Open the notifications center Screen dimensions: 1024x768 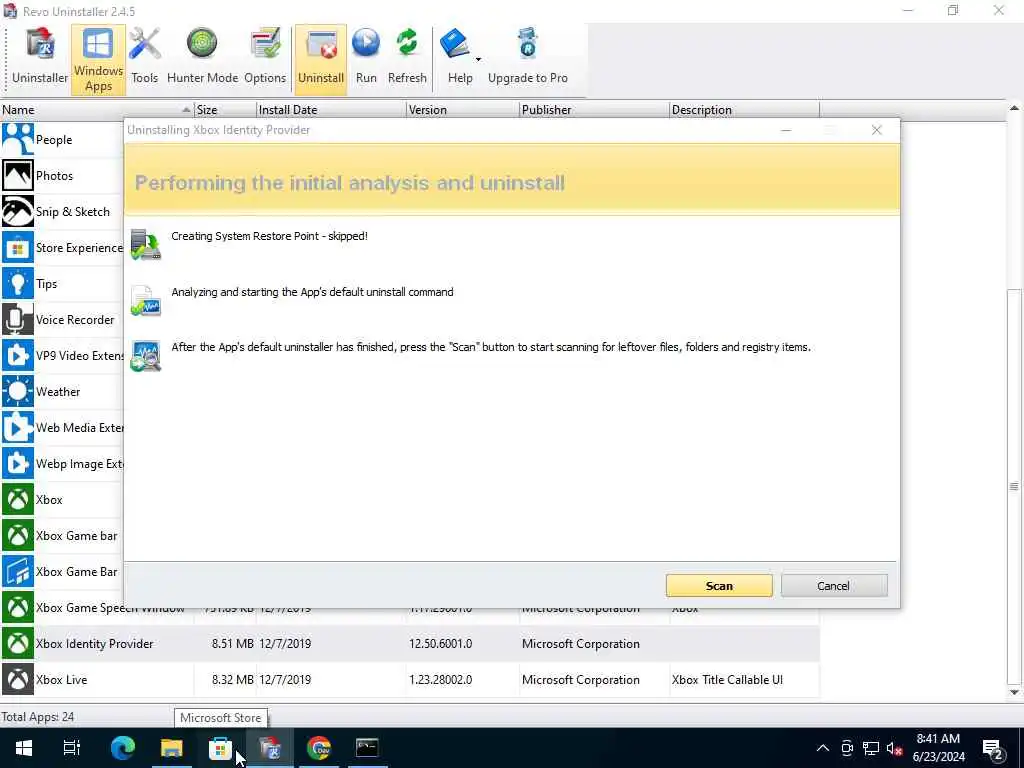point(993,749)
